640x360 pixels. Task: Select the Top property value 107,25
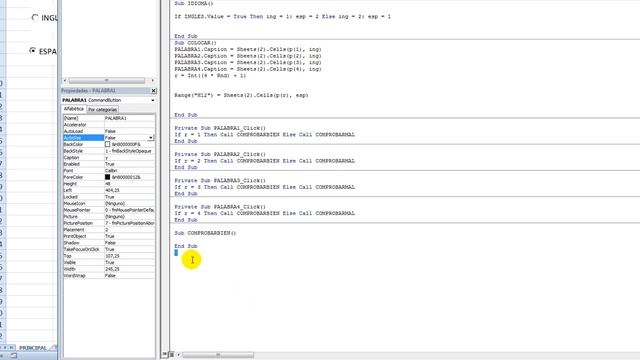(x=130, y=256)
